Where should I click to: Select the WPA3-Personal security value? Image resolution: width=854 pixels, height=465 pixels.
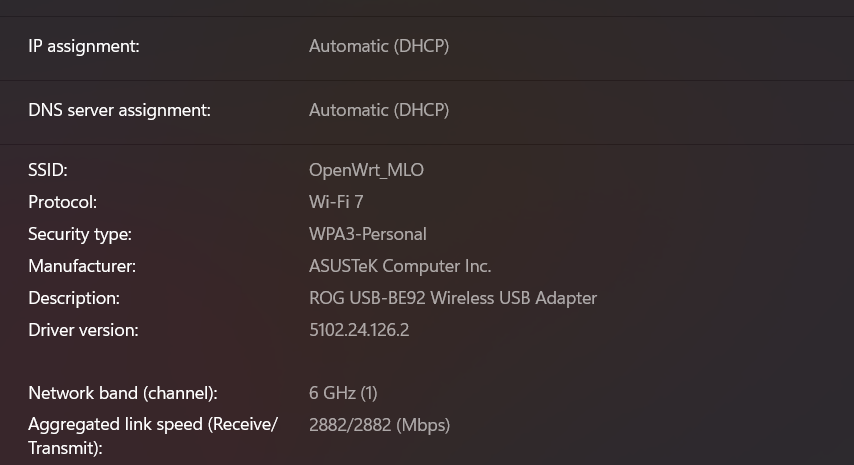pos(368,234)
